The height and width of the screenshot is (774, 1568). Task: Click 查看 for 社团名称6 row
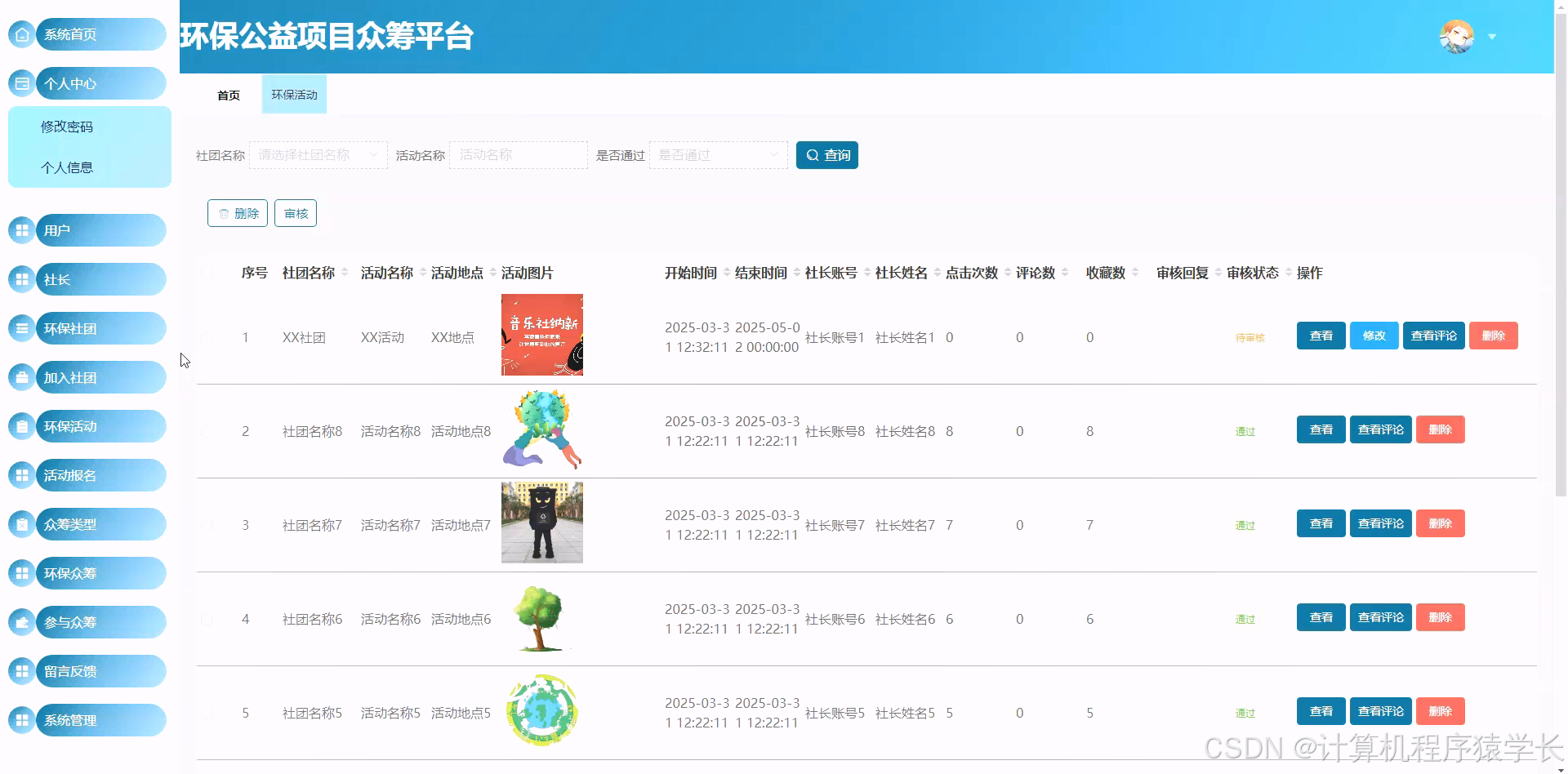(1321, 617)
